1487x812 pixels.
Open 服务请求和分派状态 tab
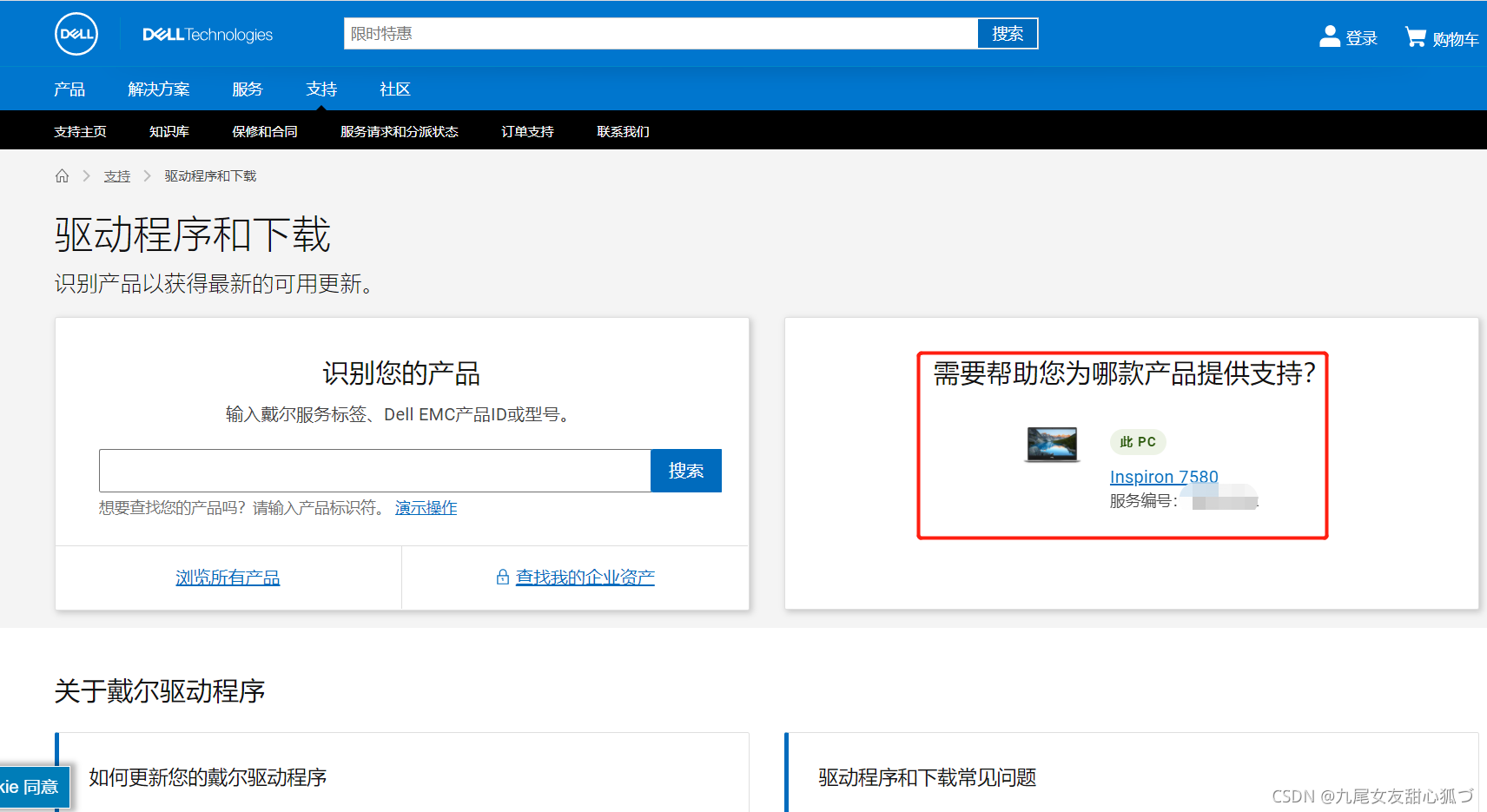(x=400, y=132)
